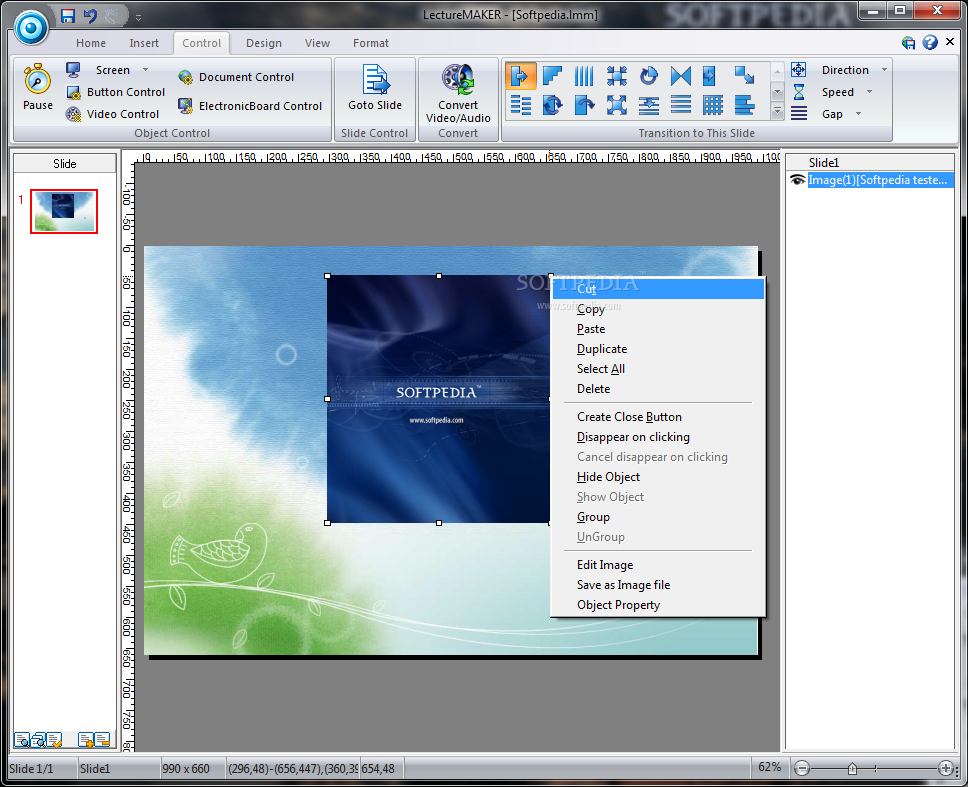Select the page-flip curved arrow transition
The width and height of the screenshot is (968, 787).
click(585, 105)
